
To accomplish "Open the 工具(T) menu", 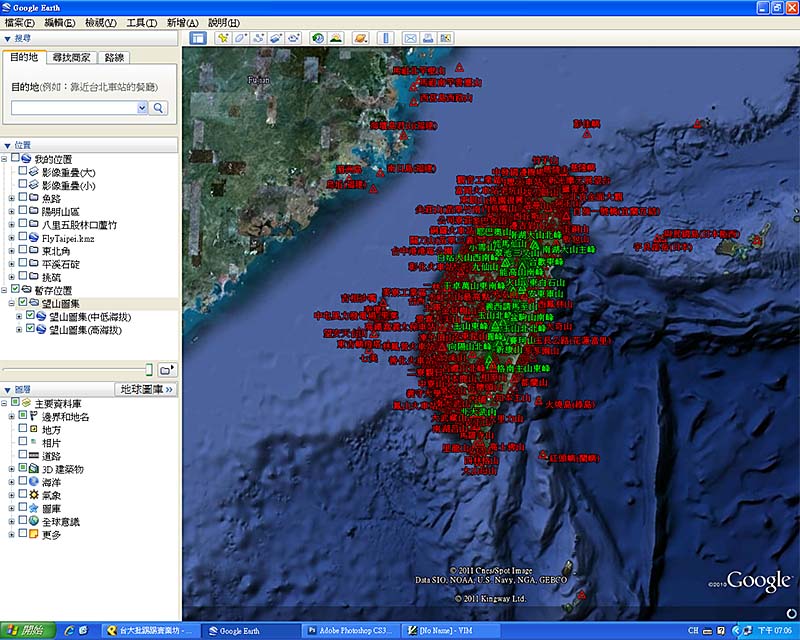I will 141,23.
